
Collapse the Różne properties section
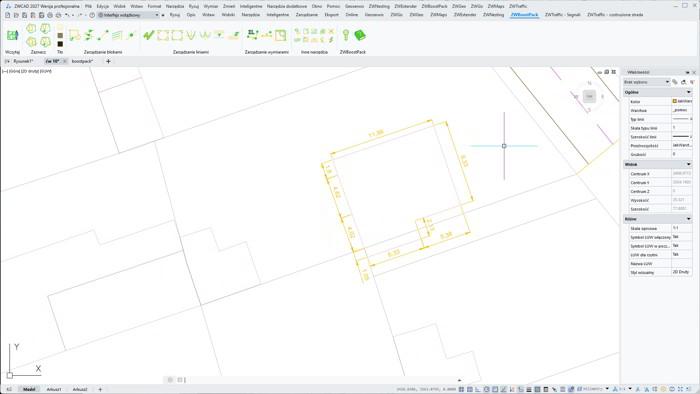click(x=688, y=219)
